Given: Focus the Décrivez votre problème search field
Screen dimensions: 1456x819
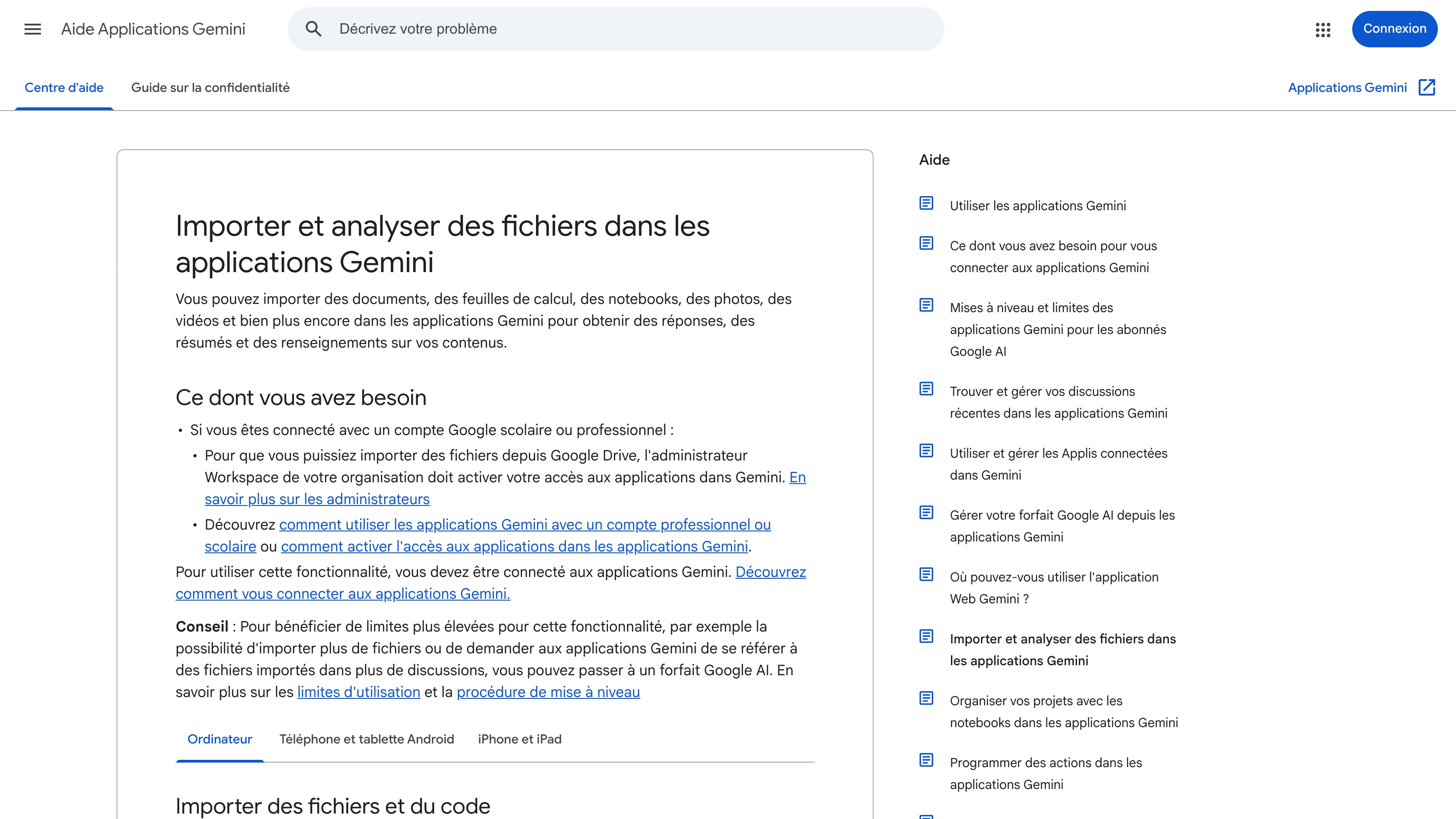Looking at the screenshot, I should pyautogui.click(x=616, y=29).
